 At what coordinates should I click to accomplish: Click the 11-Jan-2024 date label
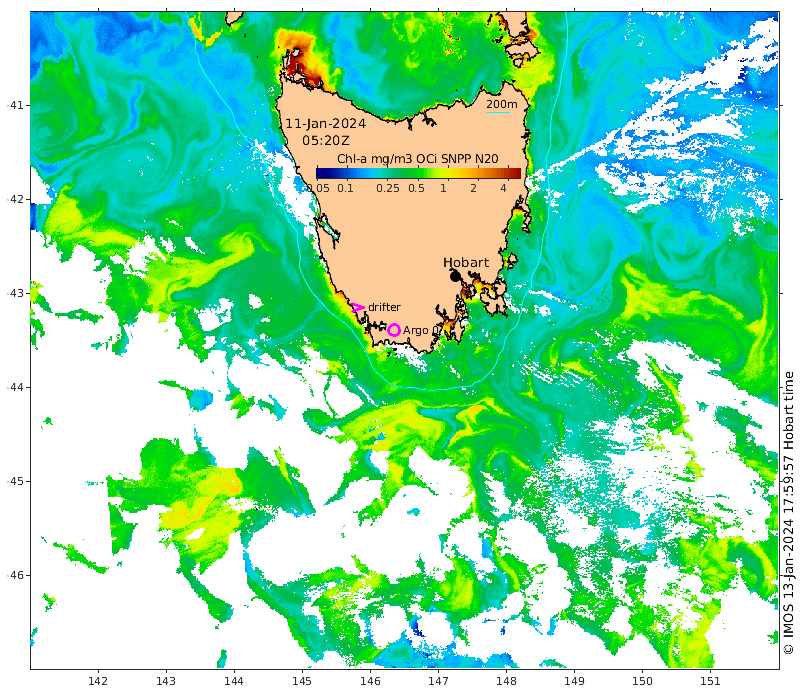point(326,124)
